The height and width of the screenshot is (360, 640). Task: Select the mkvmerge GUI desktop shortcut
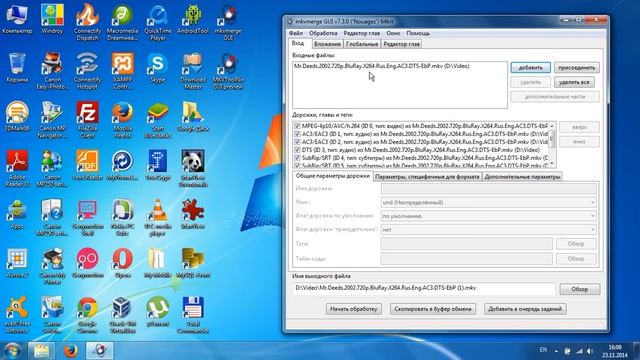coord(228,22)
